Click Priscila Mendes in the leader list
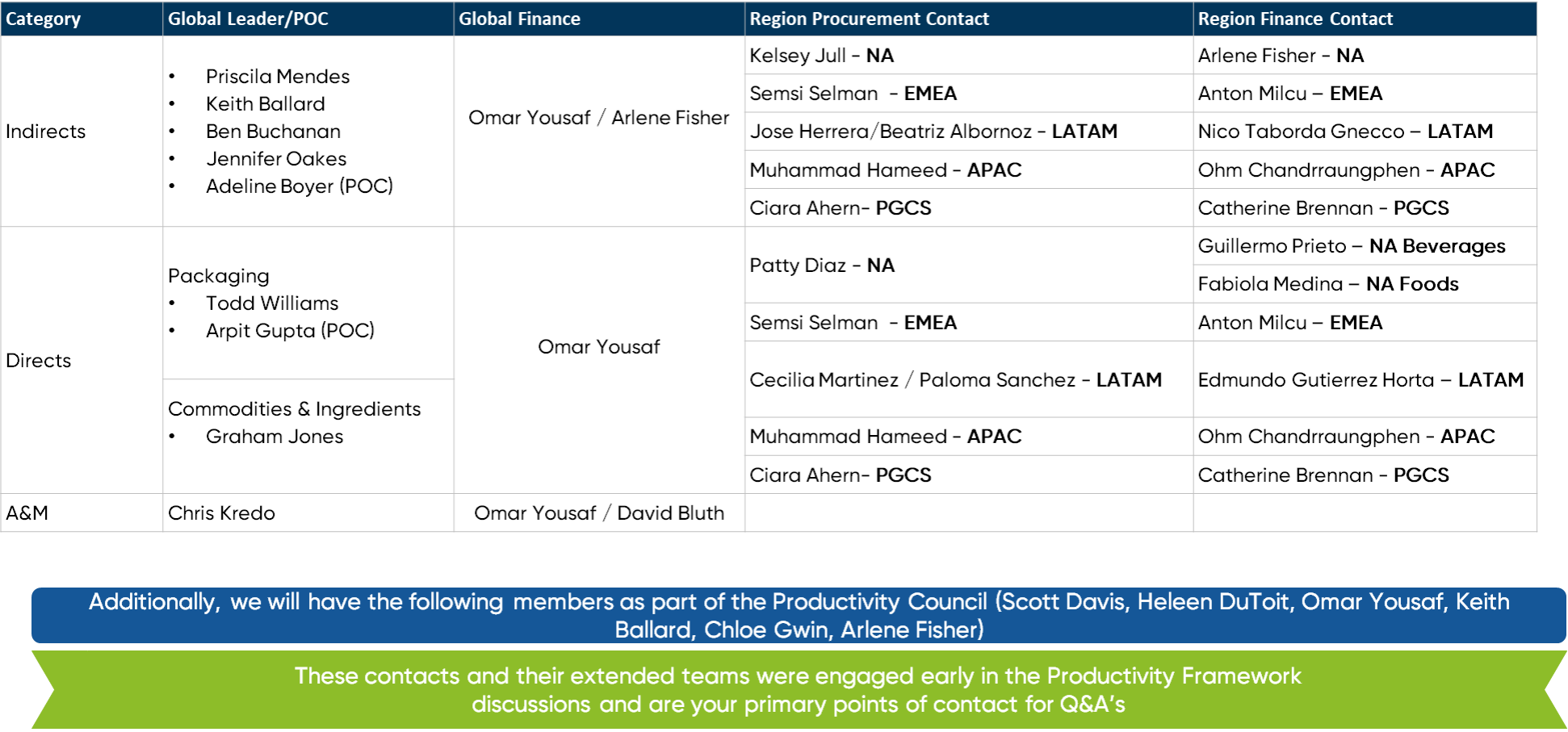1568x732 pixels. coord(277,77)
